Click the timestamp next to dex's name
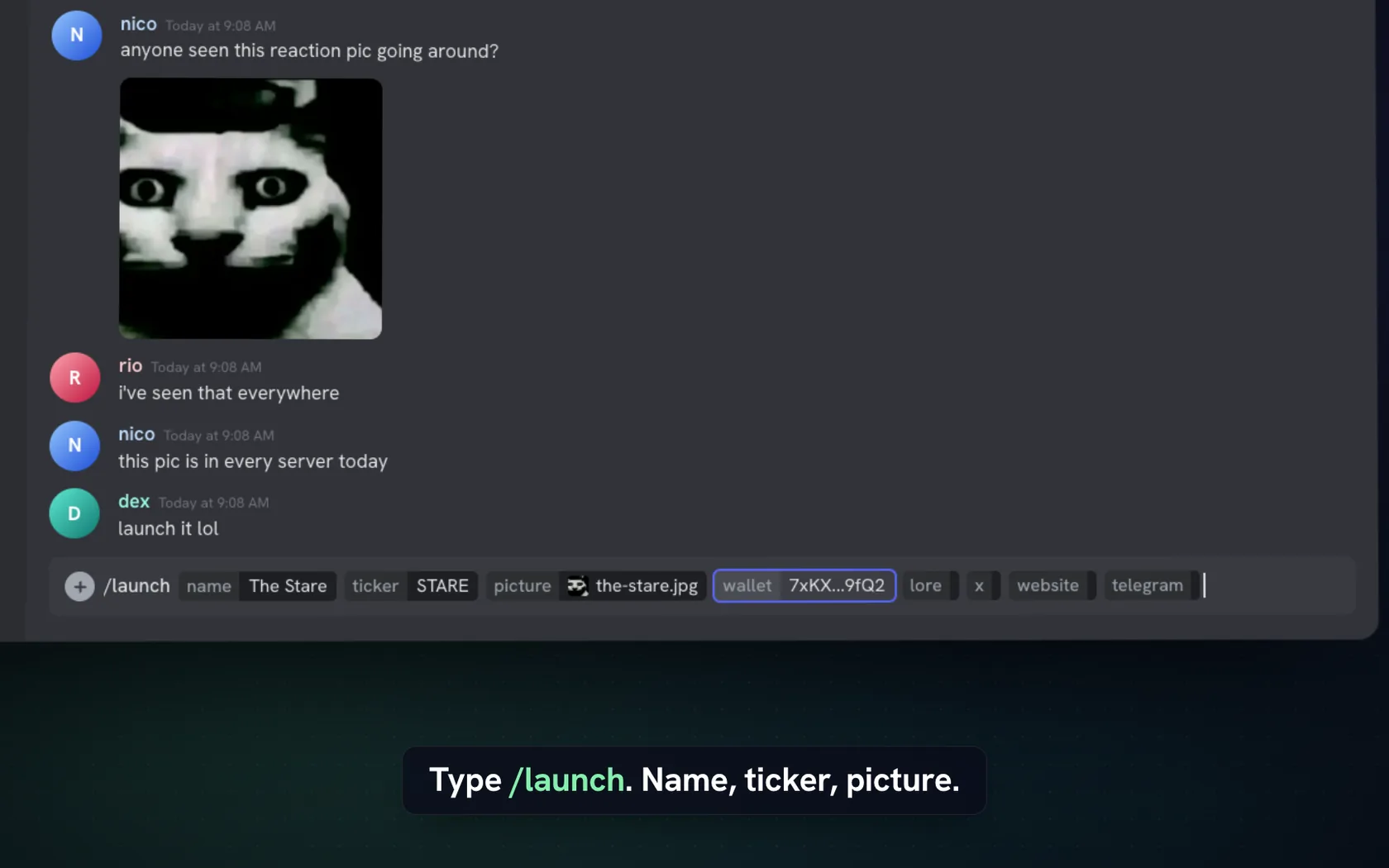This screenshot has height=868, width=1389. [213, 503]
